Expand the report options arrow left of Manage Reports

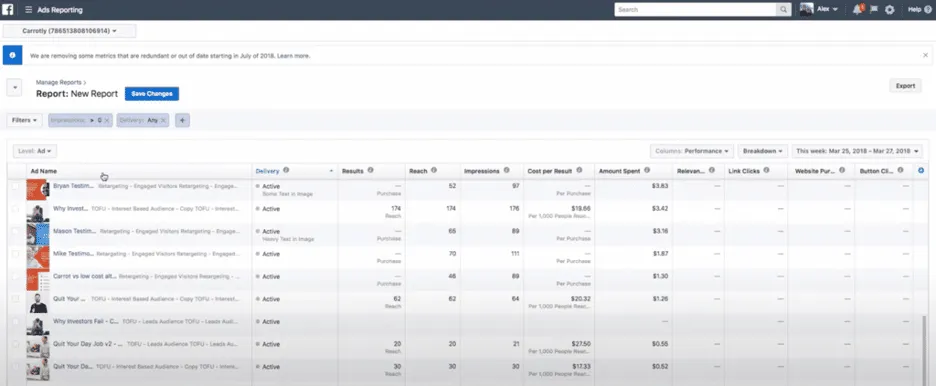pos(14,88)
